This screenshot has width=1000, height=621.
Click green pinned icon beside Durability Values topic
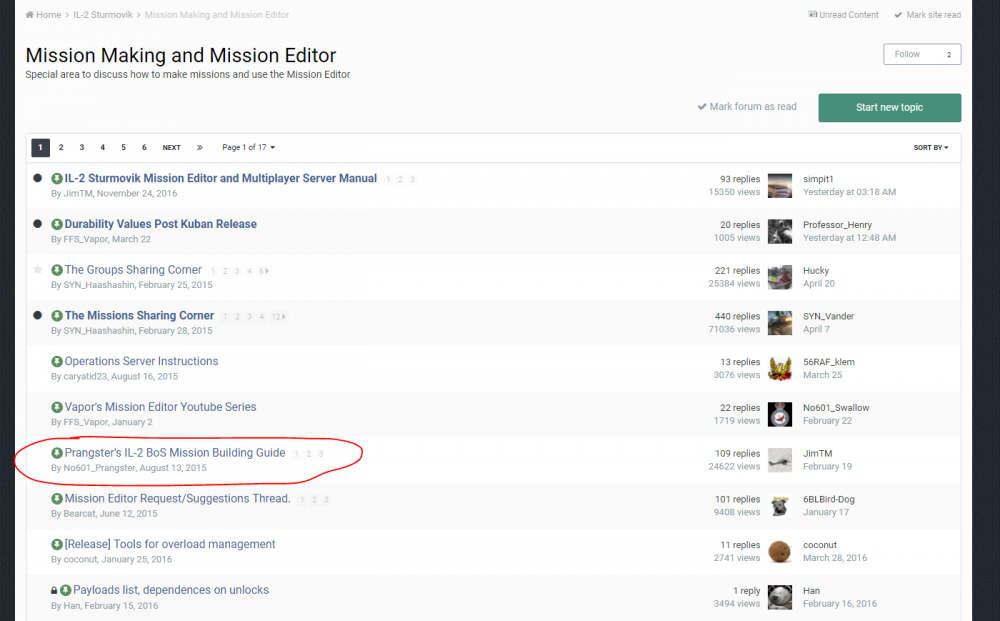pyautogui.click(x=57, y=225)
